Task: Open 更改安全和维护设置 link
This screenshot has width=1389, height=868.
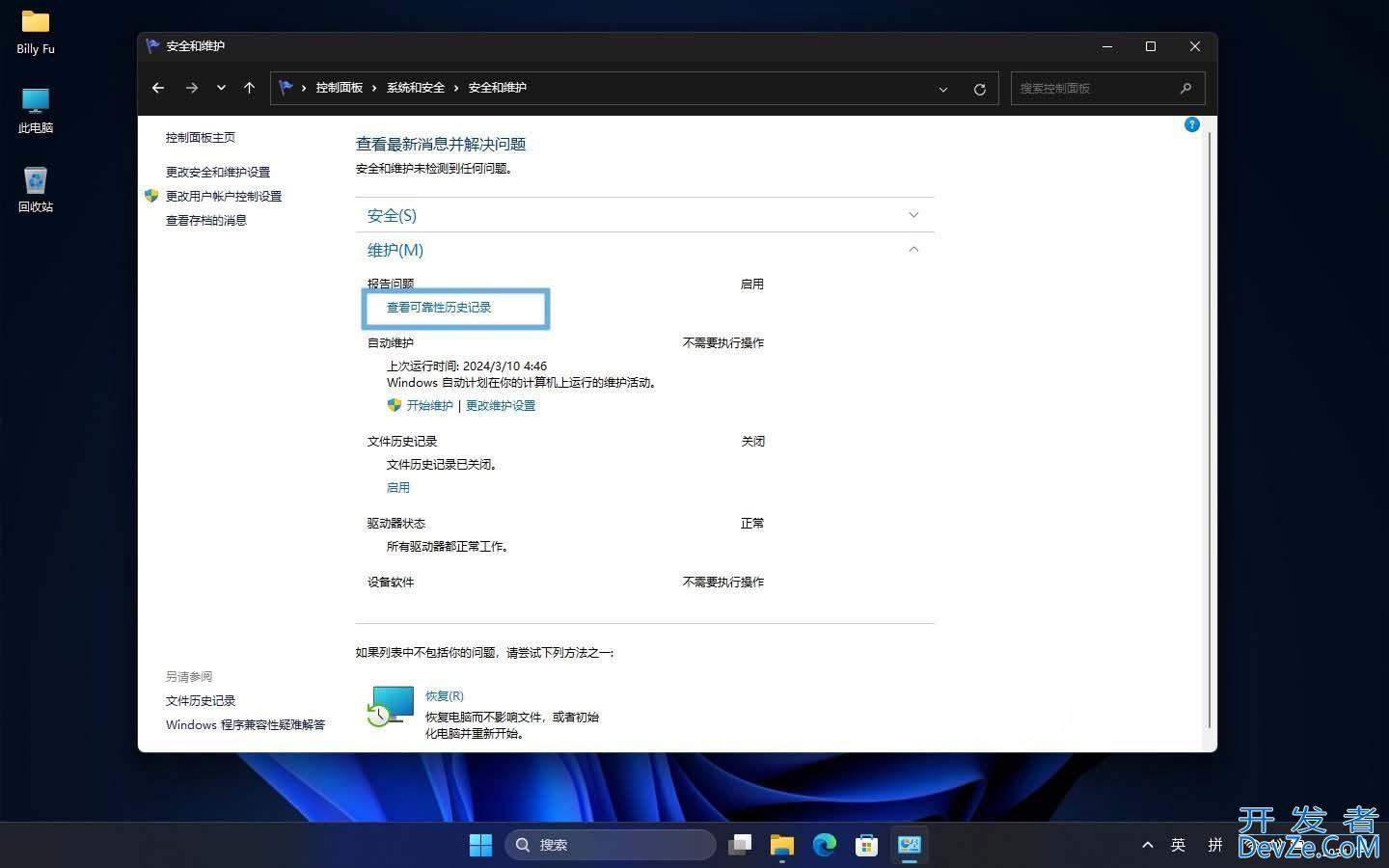Action: pos(218,172)
